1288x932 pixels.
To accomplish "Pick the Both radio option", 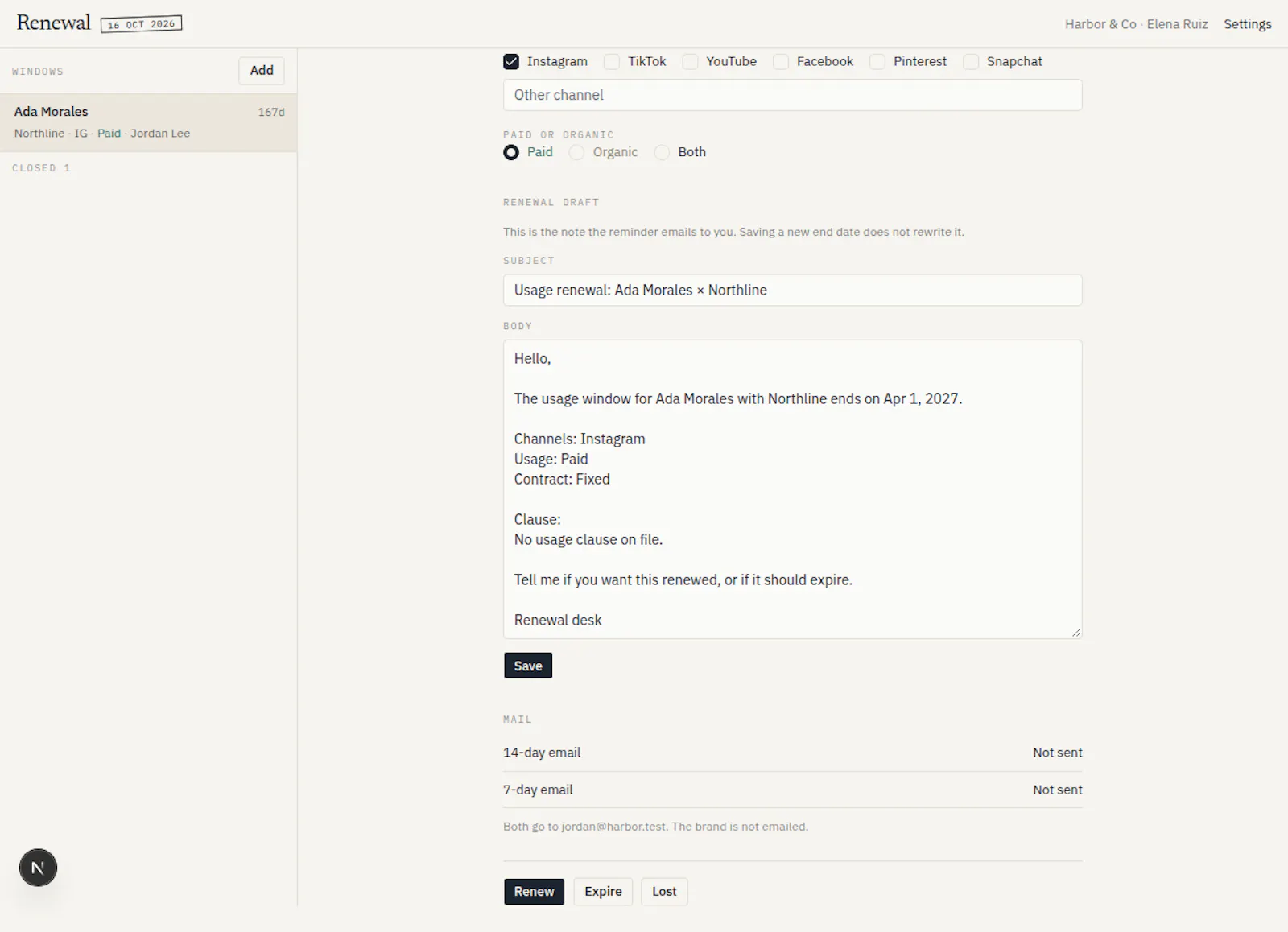I will click(x=662, y=152).
